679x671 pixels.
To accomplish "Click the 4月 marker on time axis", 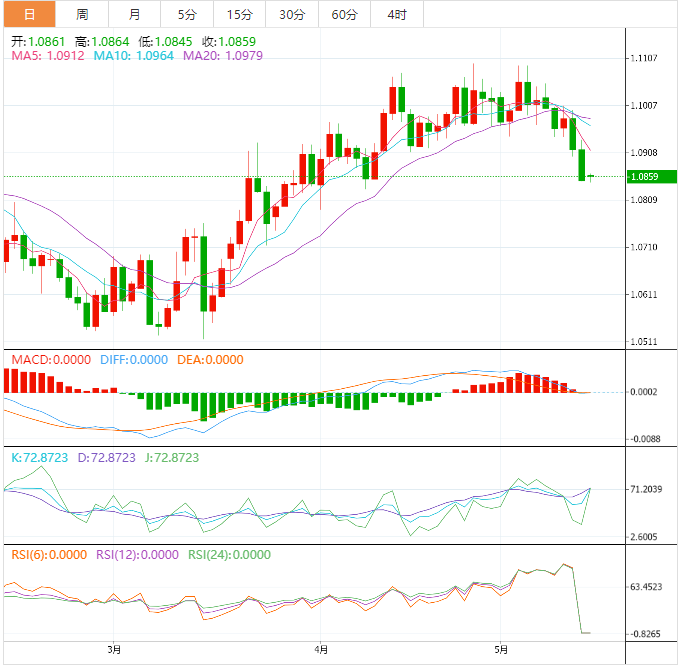I will pyautogui.click(x=319, y=649).
